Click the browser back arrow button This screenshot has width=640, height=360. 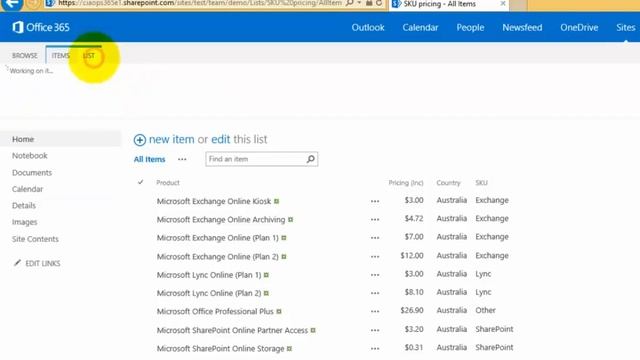click(x=12, y=4)
